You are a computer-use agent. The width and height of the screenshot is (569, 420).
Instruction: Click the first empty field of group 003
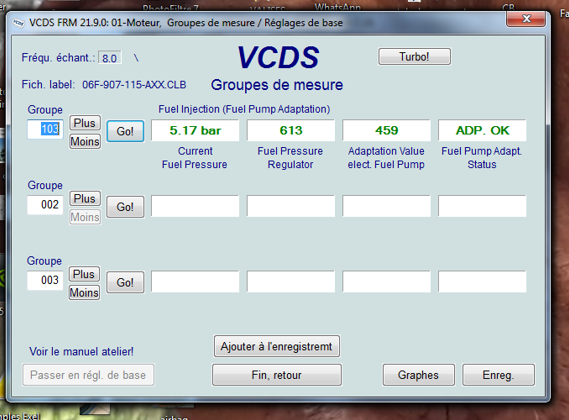coord(195,281)
